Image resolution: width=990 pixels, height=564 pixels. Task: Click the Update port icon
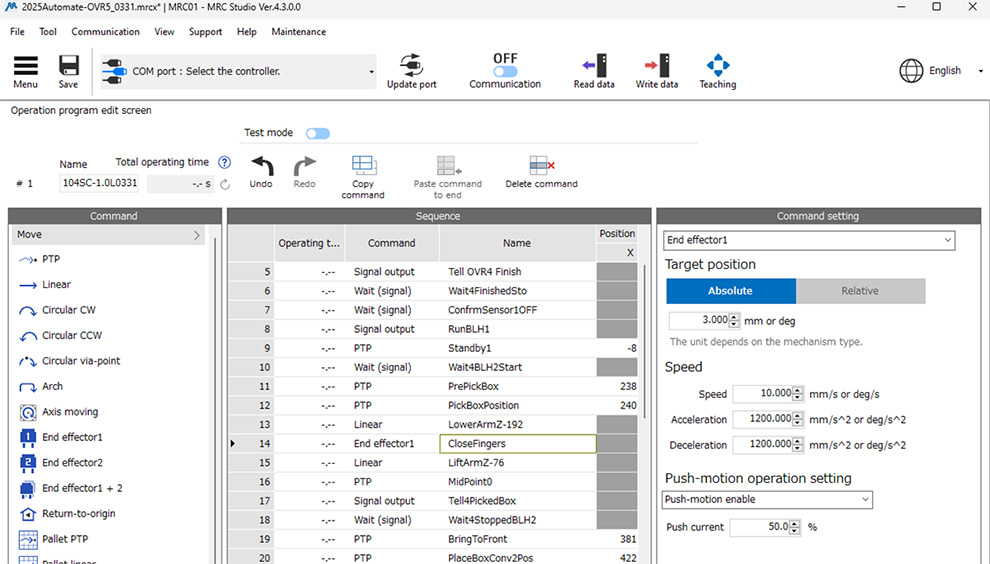pyautogui.click(x=412, y=65)
